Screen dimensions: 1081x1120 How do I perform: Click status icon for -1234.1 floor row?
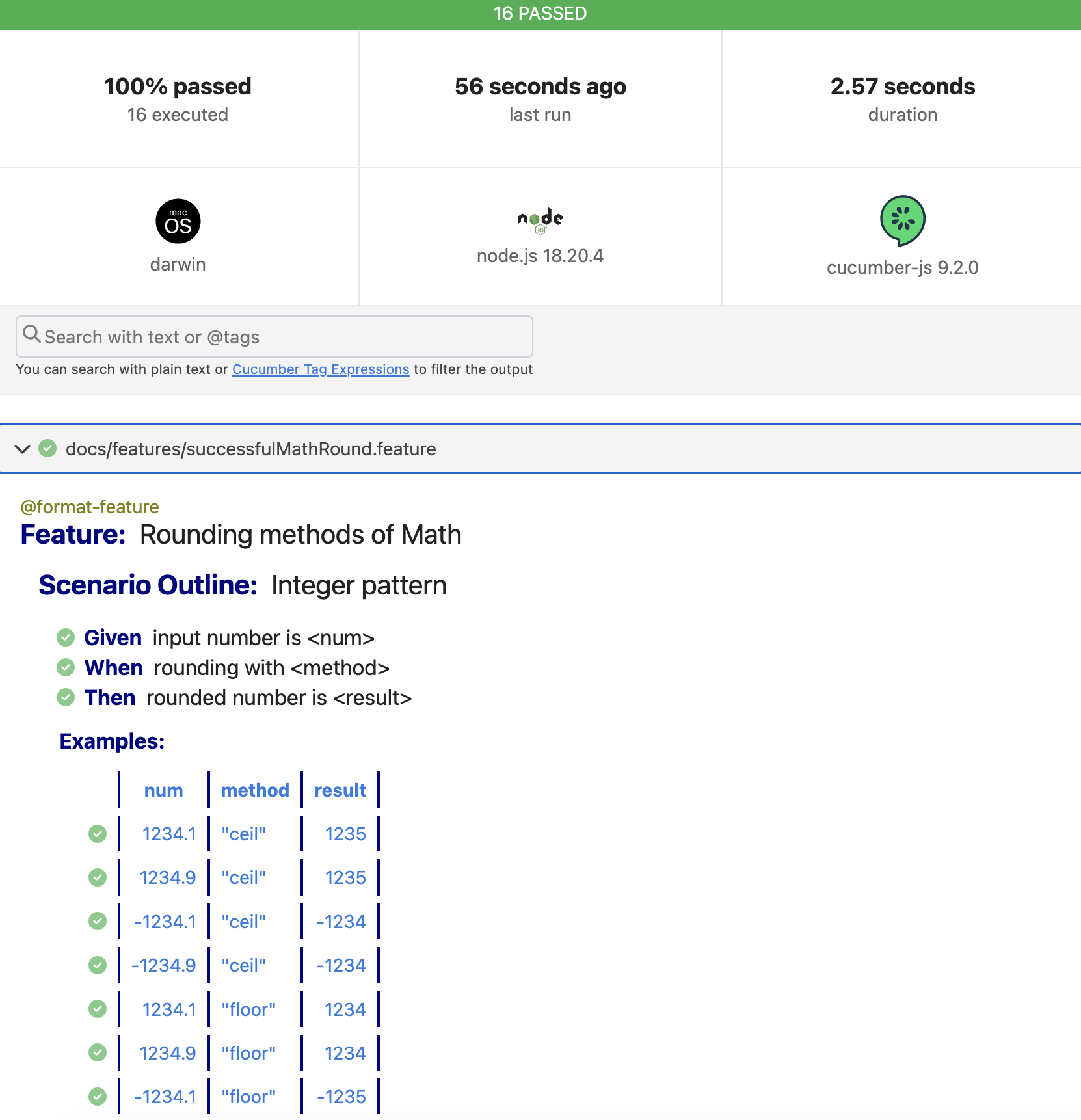[98, 1097]
